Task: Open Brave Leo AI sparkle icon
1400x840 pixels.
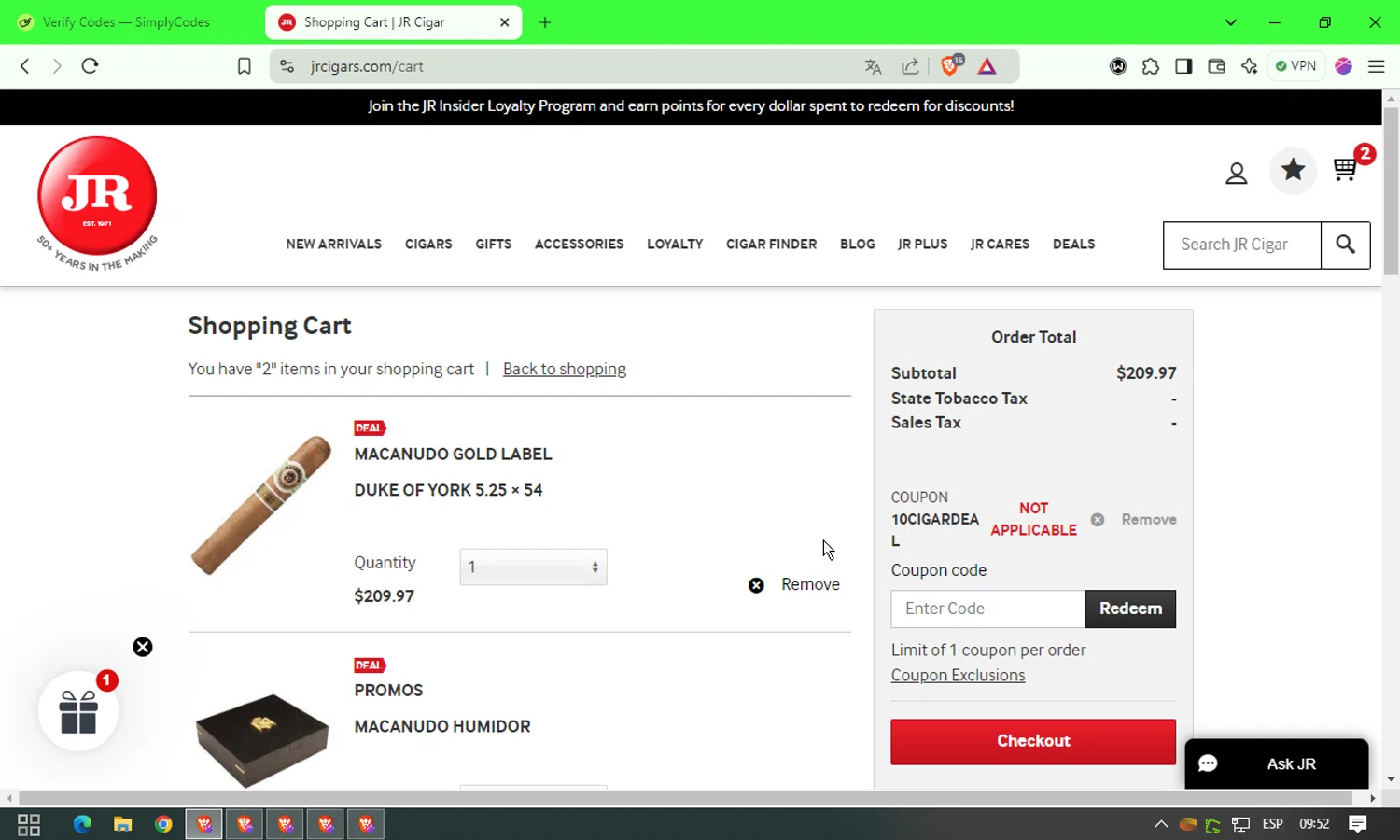Action: (x=1249, y=66)
